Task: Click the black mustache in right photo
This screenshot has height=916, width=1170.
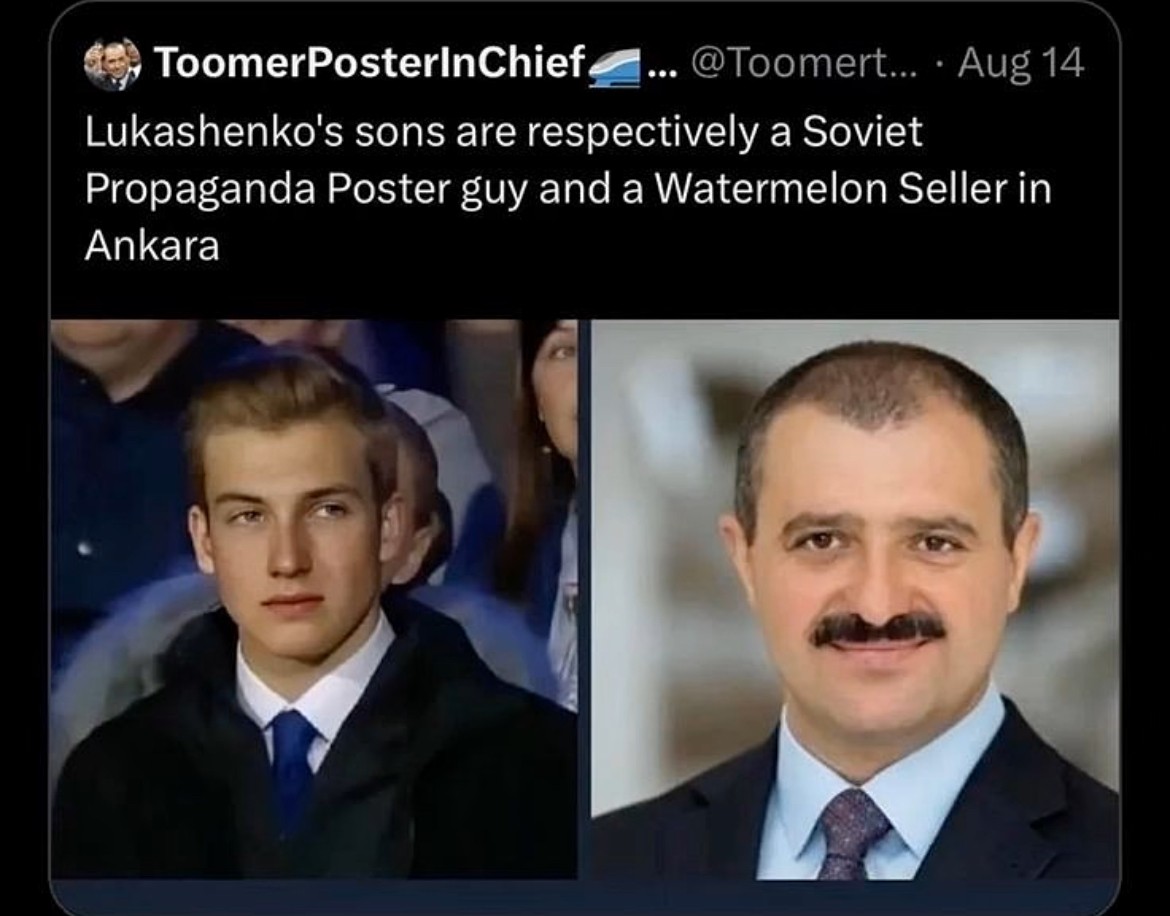Action: (878, 630)
